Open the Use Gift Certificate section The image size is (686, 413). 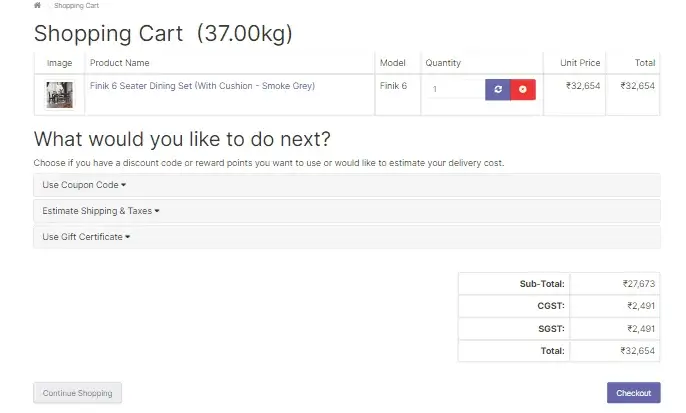coord(84,237)
